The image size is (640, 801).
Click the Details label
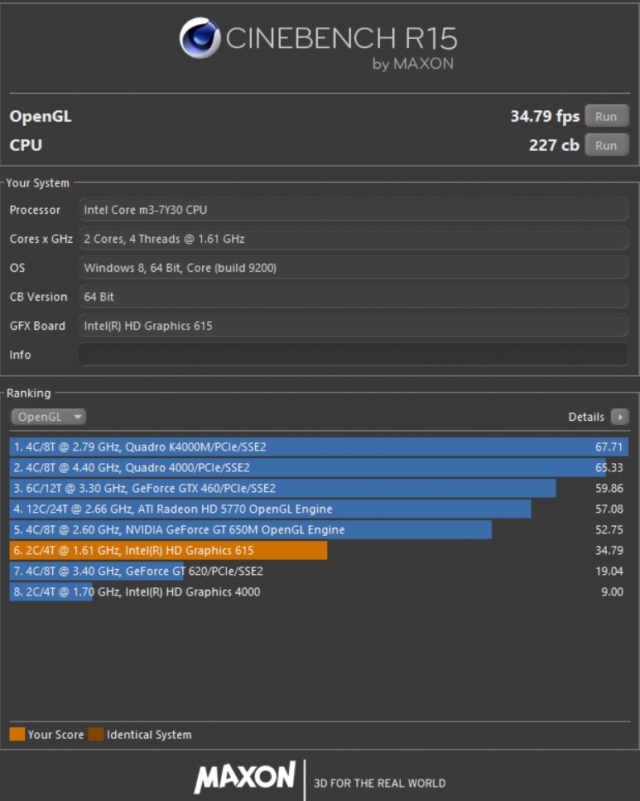586,417
